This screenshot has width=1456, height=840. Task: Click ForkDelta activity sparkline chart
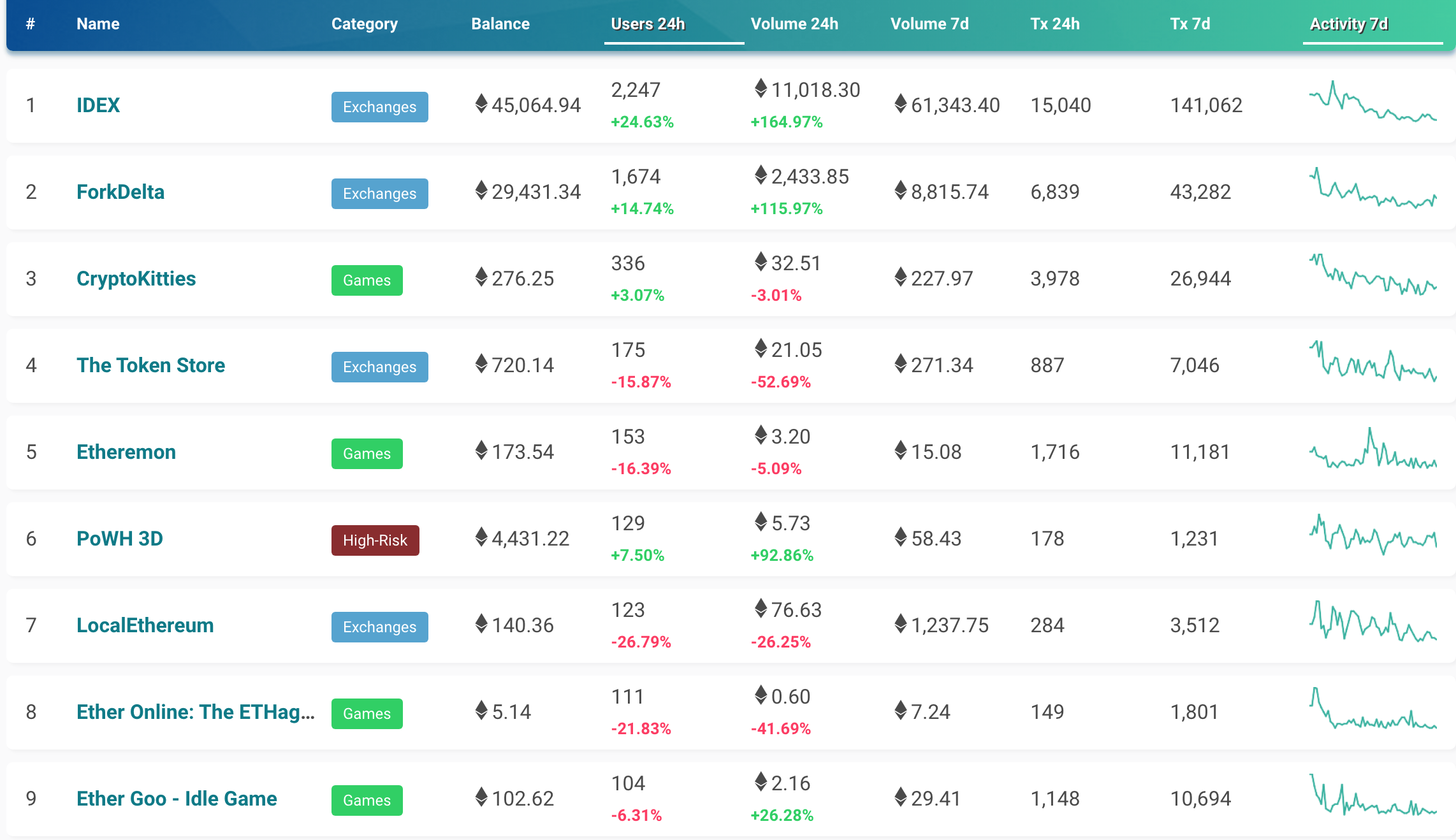1373,188
